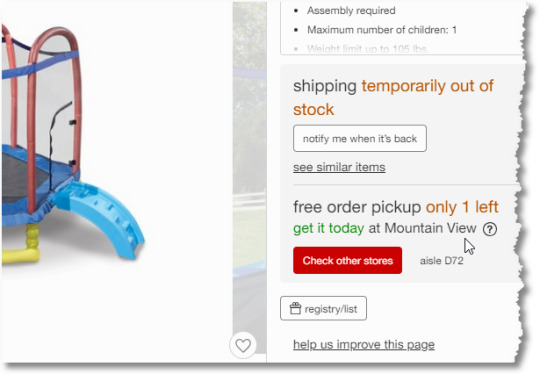Click the notify me when it's back button
The width and height of the screenshot is (540, 374).
tap(360, 138)
